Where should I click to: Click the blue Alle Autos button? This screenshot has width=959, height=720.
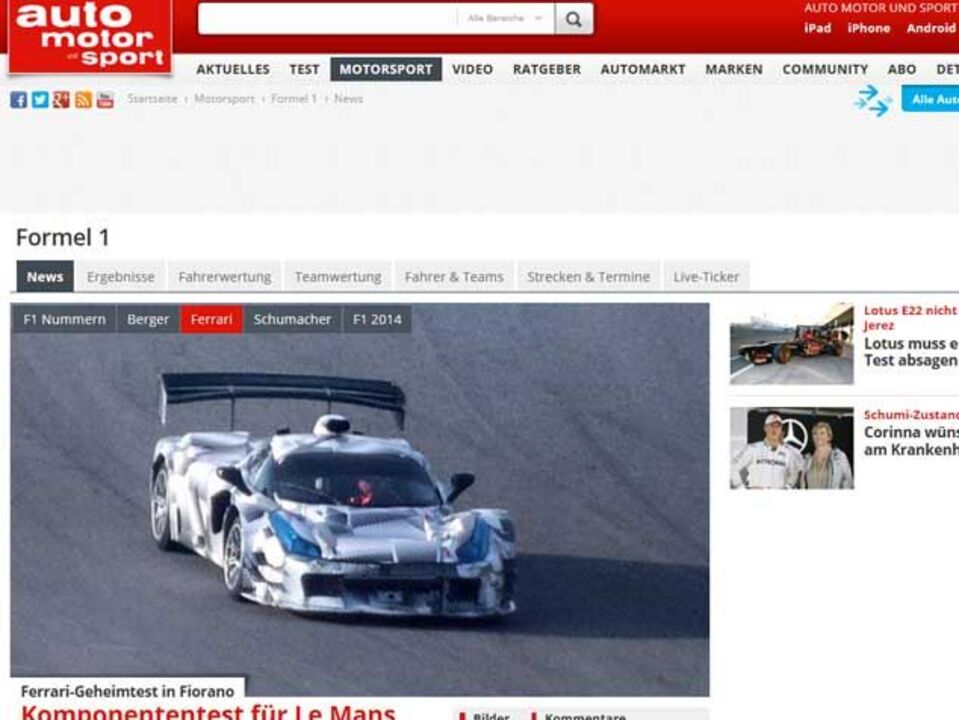[x=930, y=99]
